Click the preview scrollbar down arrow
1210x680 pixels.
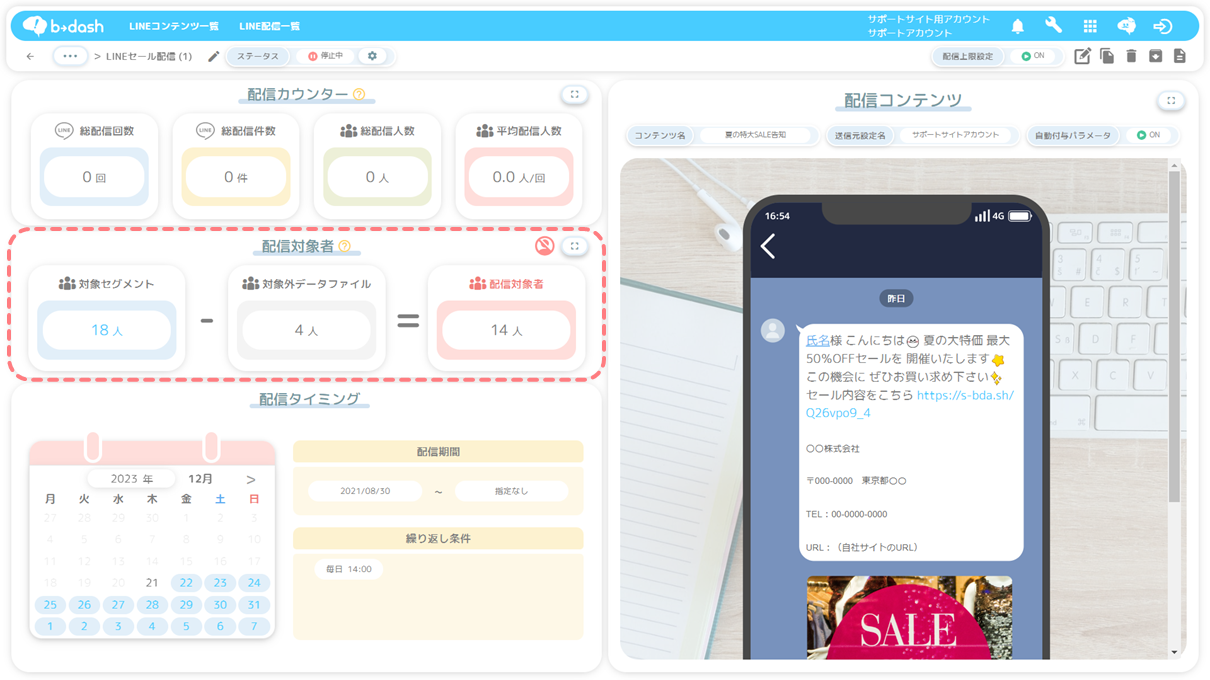(x=1174, y=652)
